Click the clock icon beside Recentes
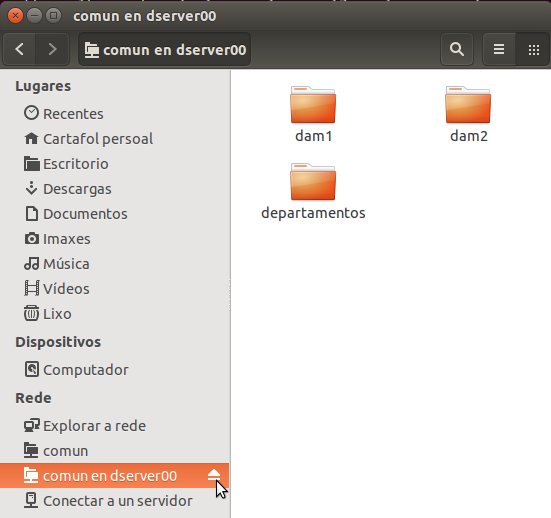 coord(31,113)
